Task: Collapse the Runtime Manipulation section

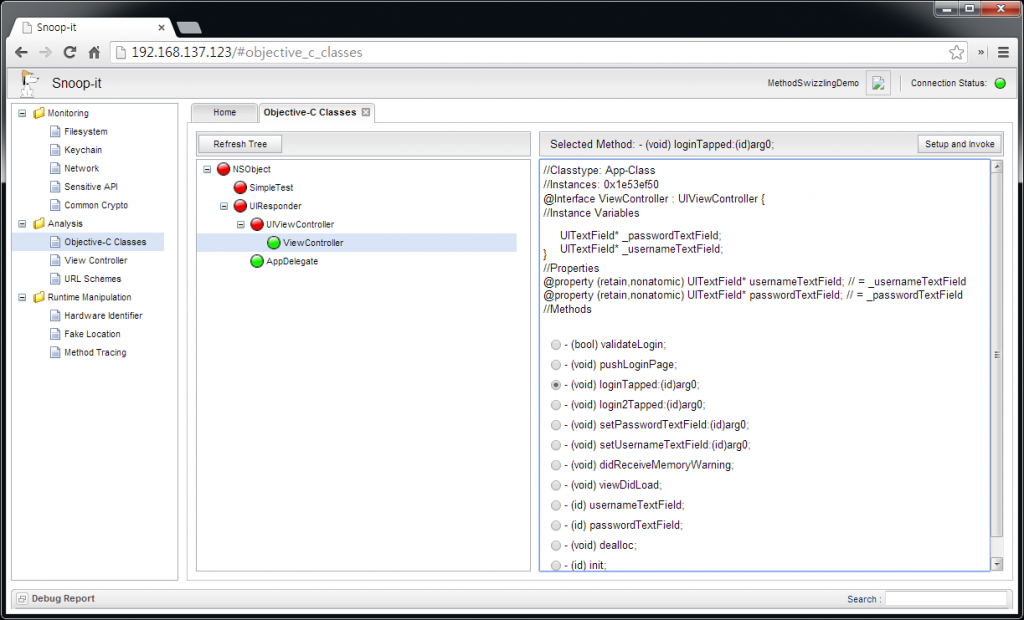Action: click(x=23, y=297)
